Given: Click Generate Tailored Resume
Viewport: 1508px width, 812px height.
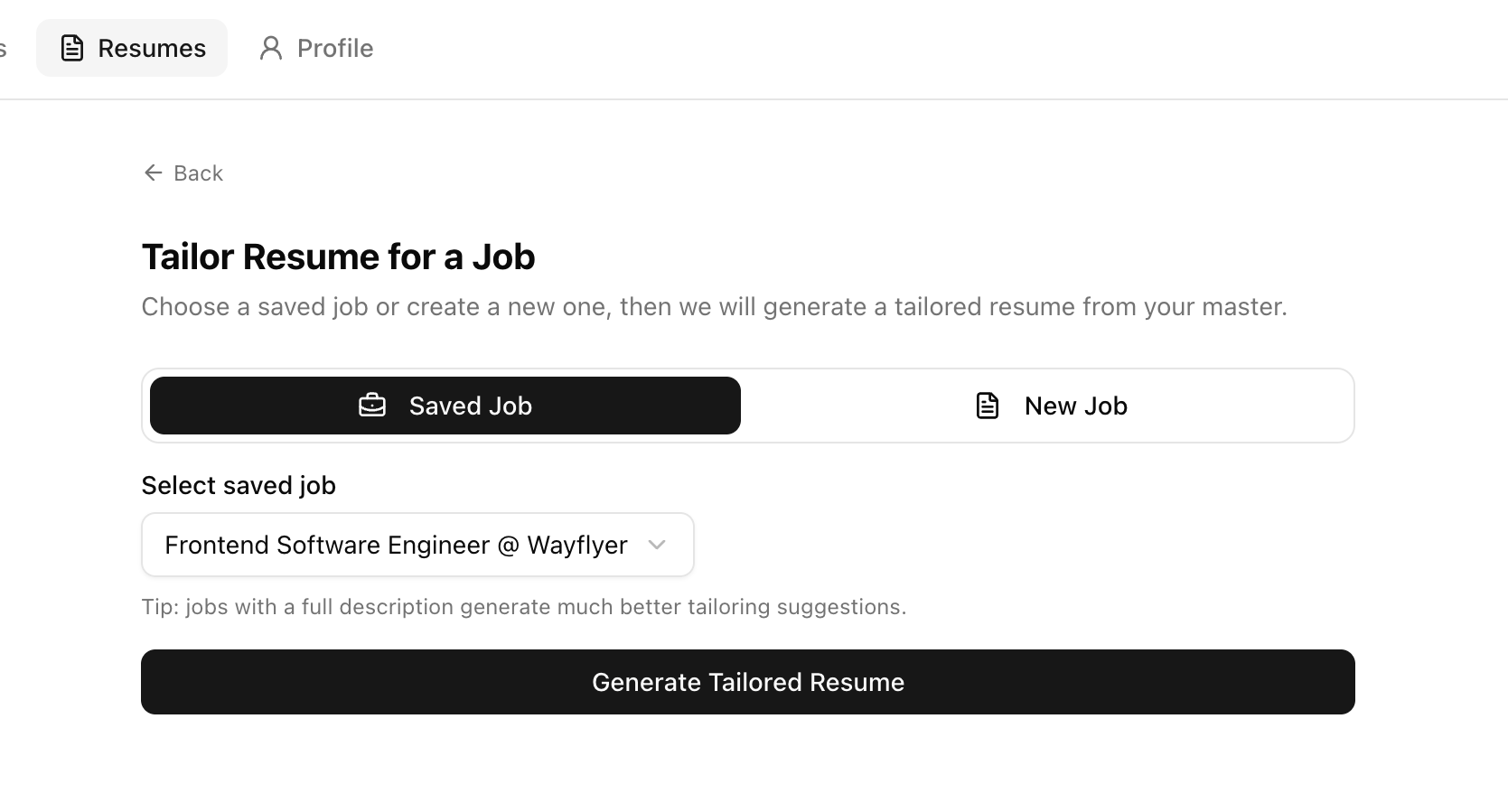Looking at the screenshot, I should click(747, 682).
